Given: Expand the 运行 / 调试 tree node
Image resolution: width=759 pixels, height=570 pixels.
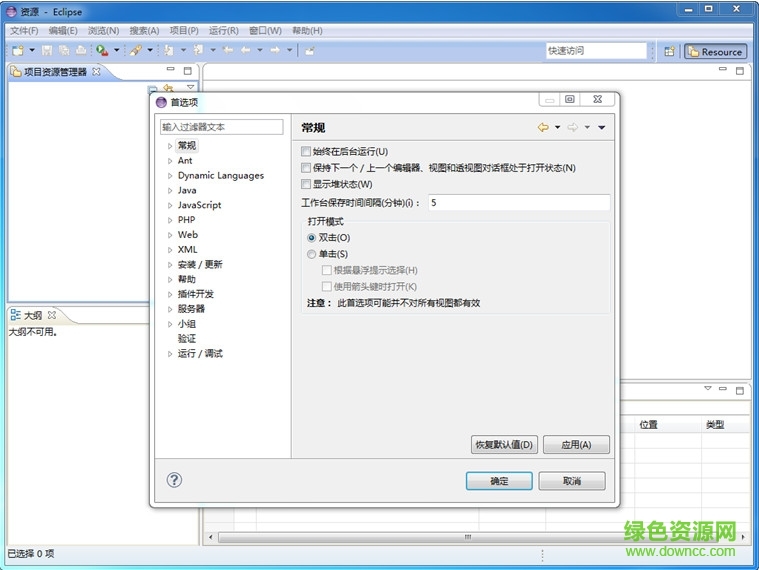Looking at the screenshot, I should 170,354.
